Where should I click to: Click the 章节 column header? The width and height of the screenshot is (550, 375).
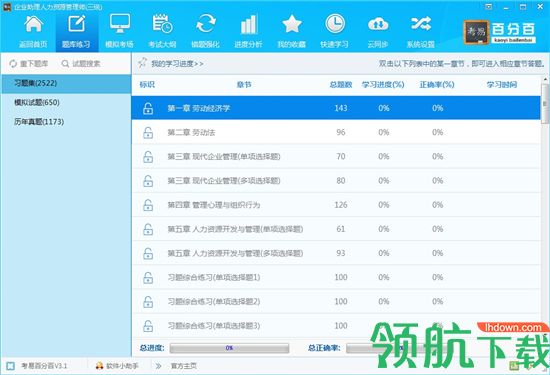pos(244,85)
